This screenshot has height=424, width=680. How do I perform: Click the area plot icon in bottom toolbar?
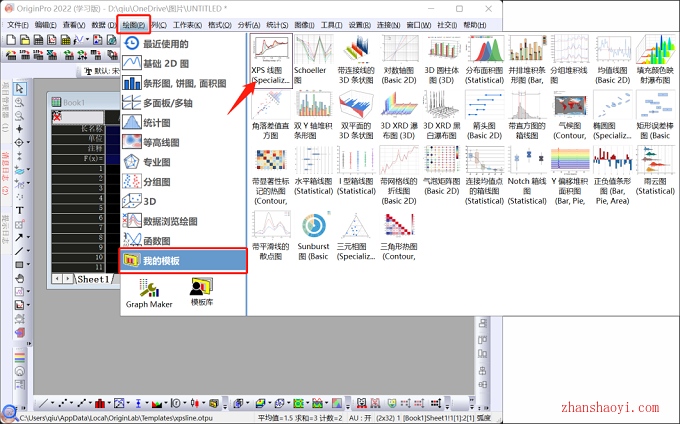click(157, 404)
